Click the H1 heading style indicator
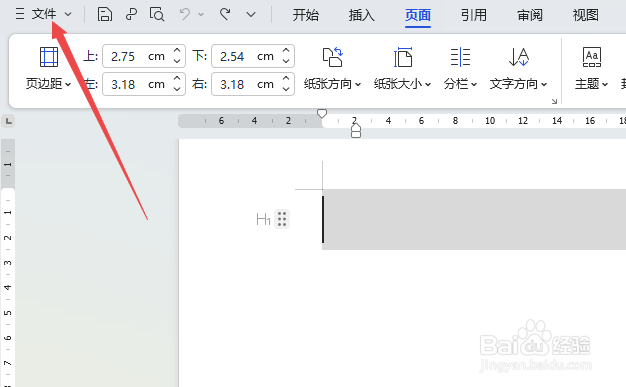Screen dimensions: 626x387 [x=263, y=219]
